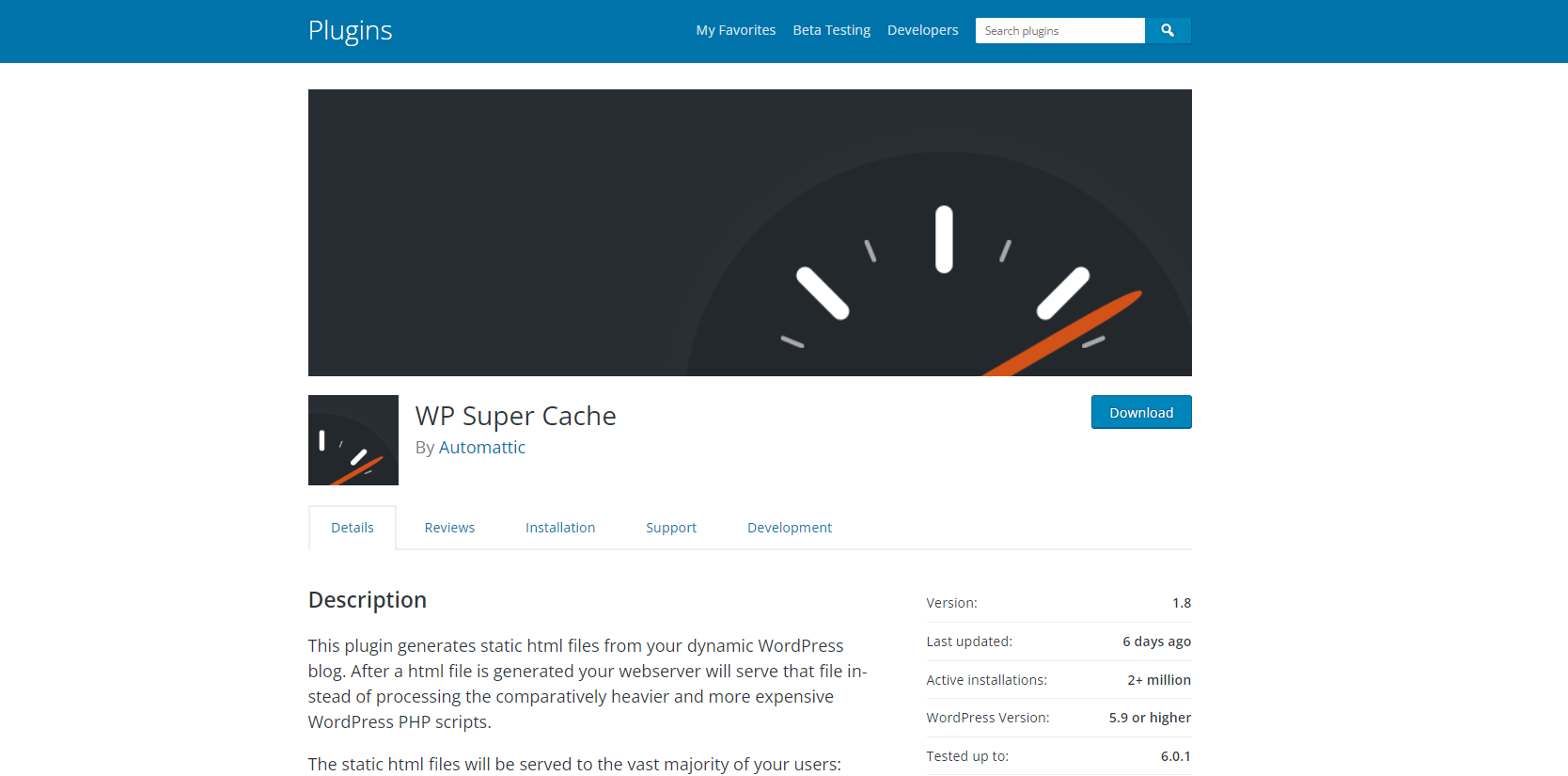This screenshot has height=776, width=1568.
Task: Click the version value 1.8
Action: (x=1182, y=603)
